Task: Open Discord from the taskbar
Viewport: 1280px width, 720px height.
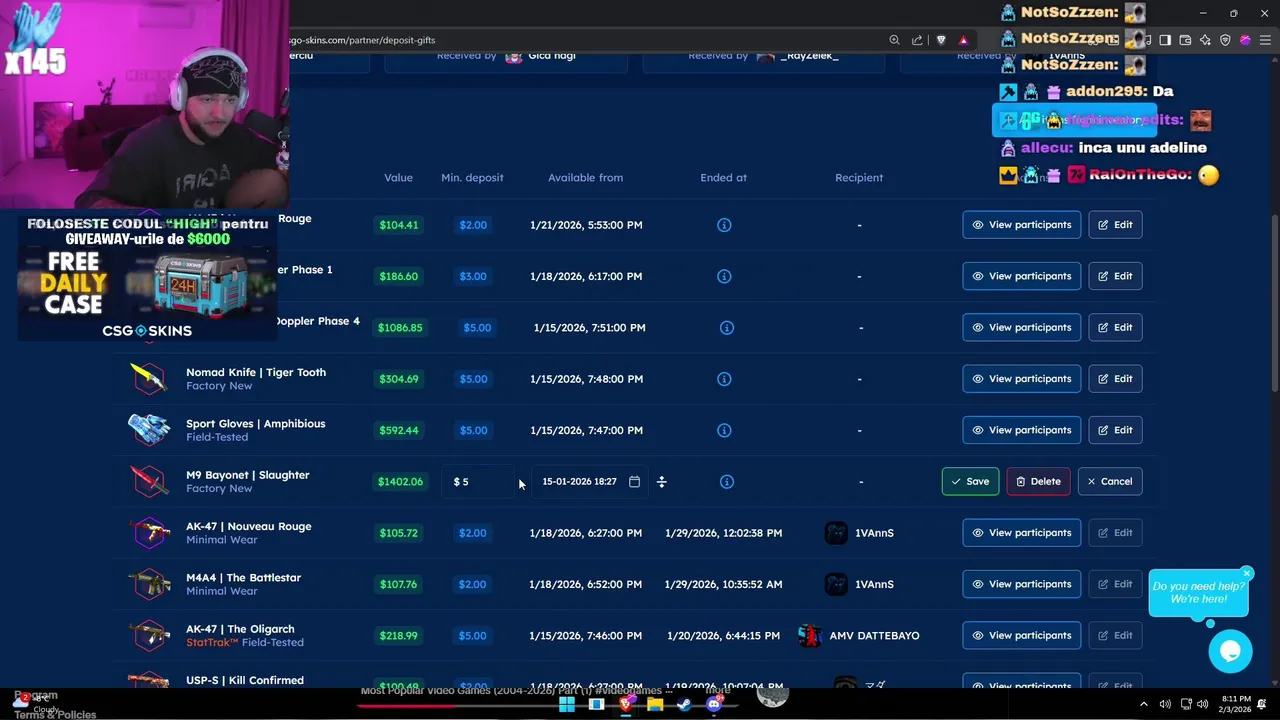Action: pos(714,704)
